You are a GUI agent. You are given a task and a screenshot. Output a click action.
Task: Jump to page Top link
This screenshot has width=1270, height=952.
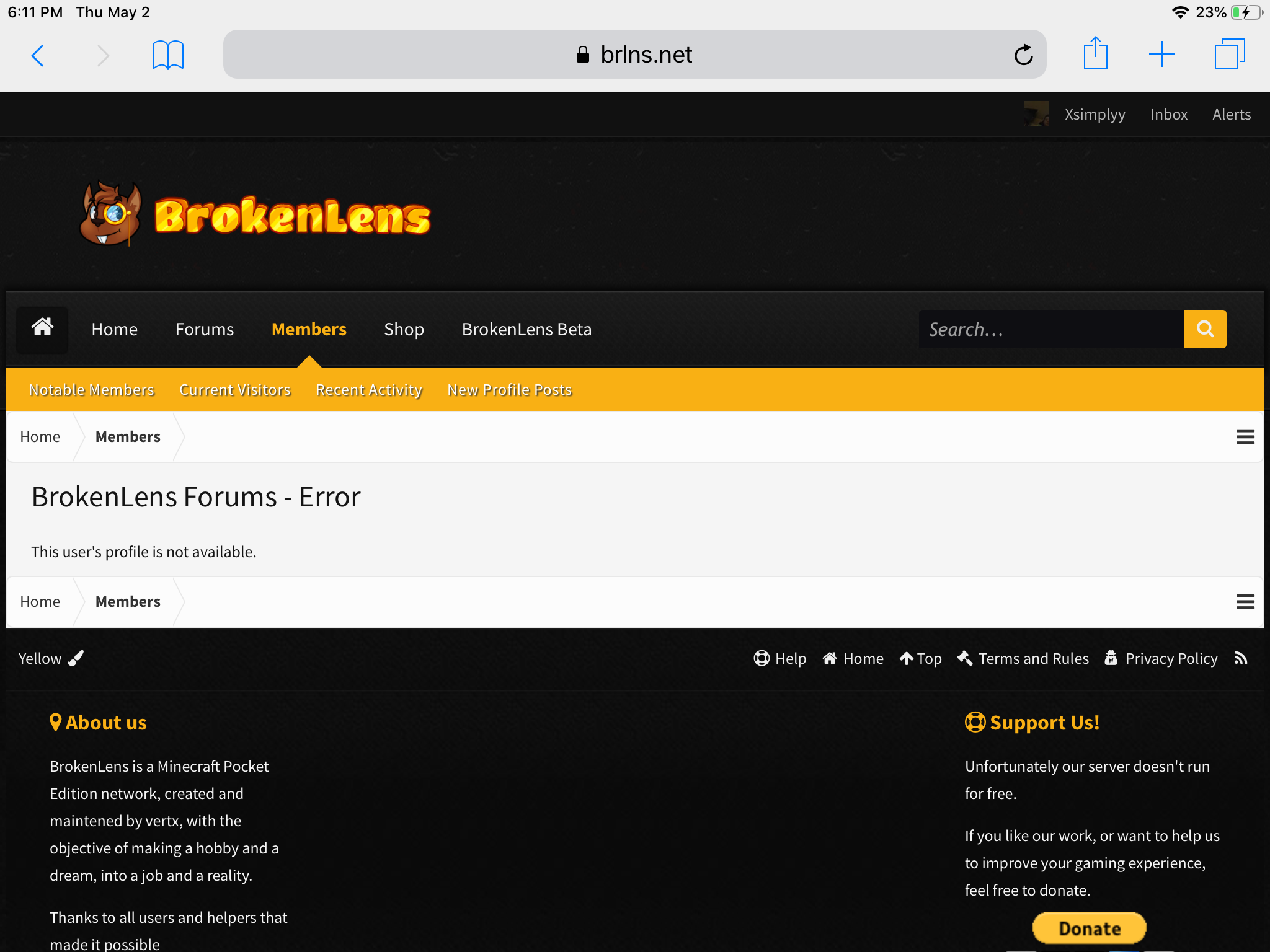click(921, 658)
